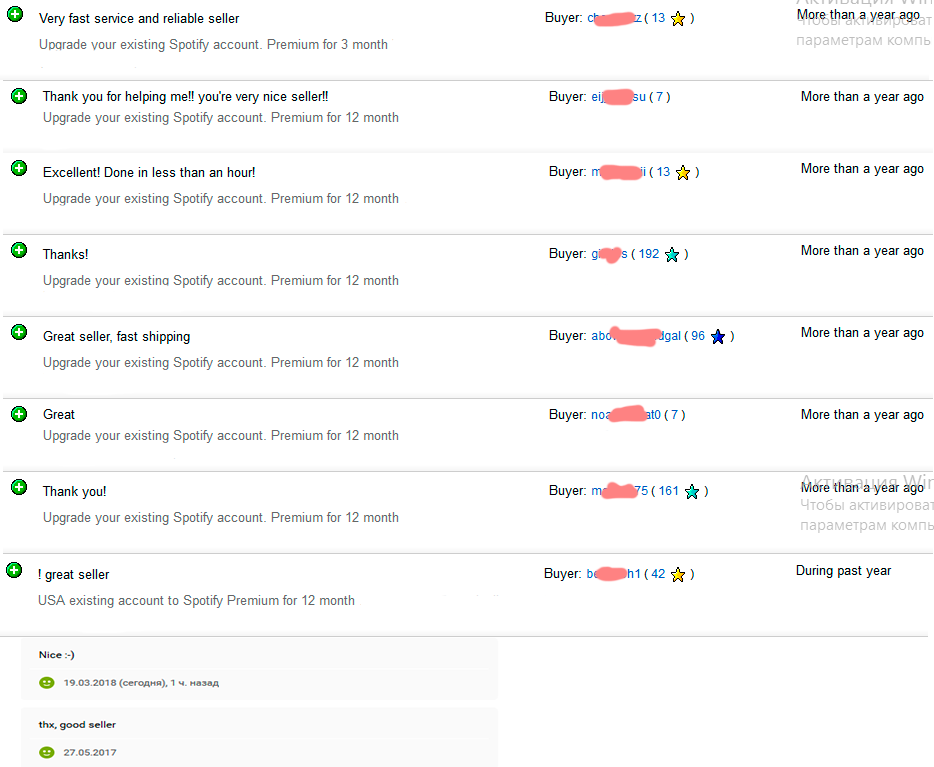Image resolution: width=934 pixels, height=767 pixels.
Task: Click the feedback score 161 link
Action: [x=668, y=491]
